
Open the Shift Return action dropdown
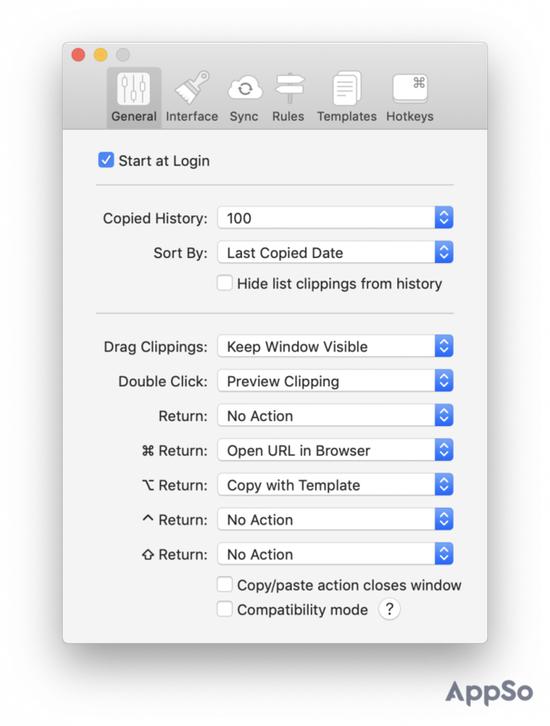pyautogui.click(x=335, y=554)
